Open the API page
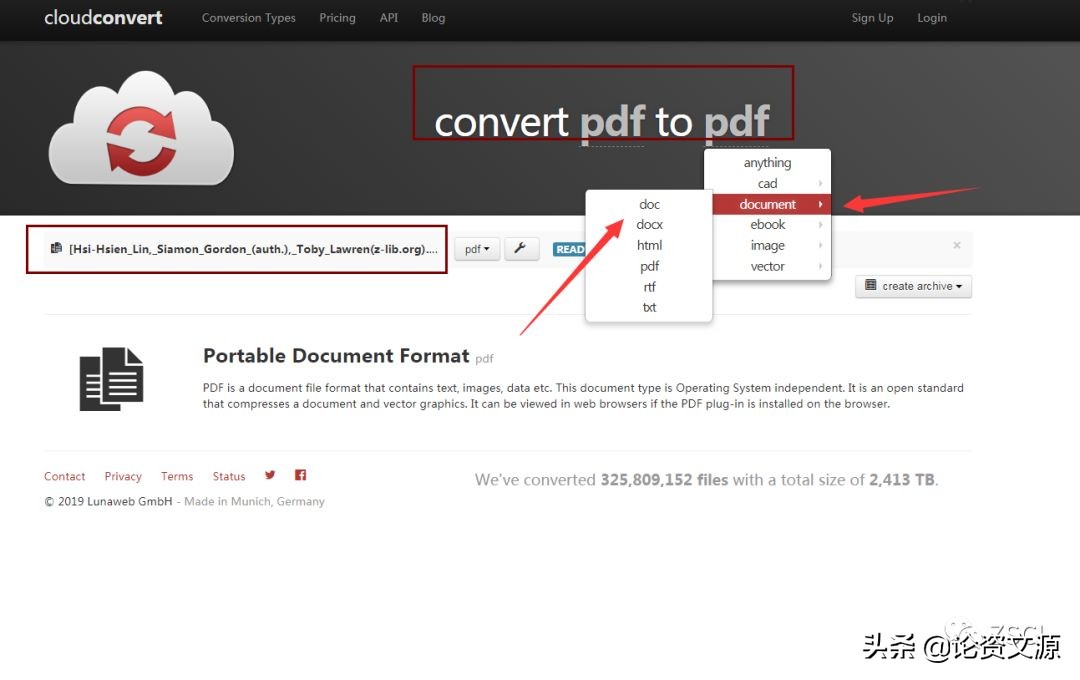 point(388,18)
